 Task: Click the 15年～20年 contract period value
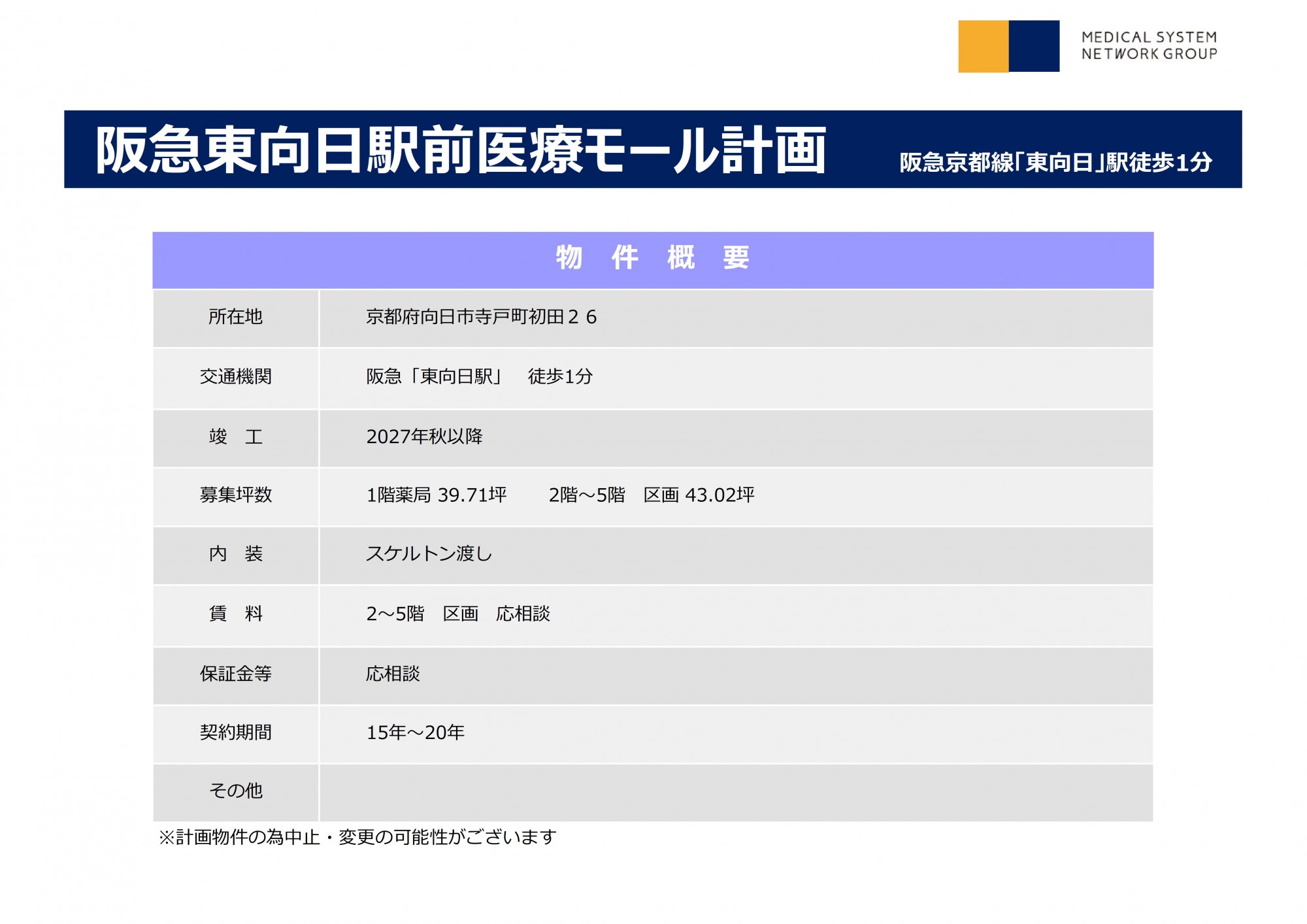tap(415, 733)
